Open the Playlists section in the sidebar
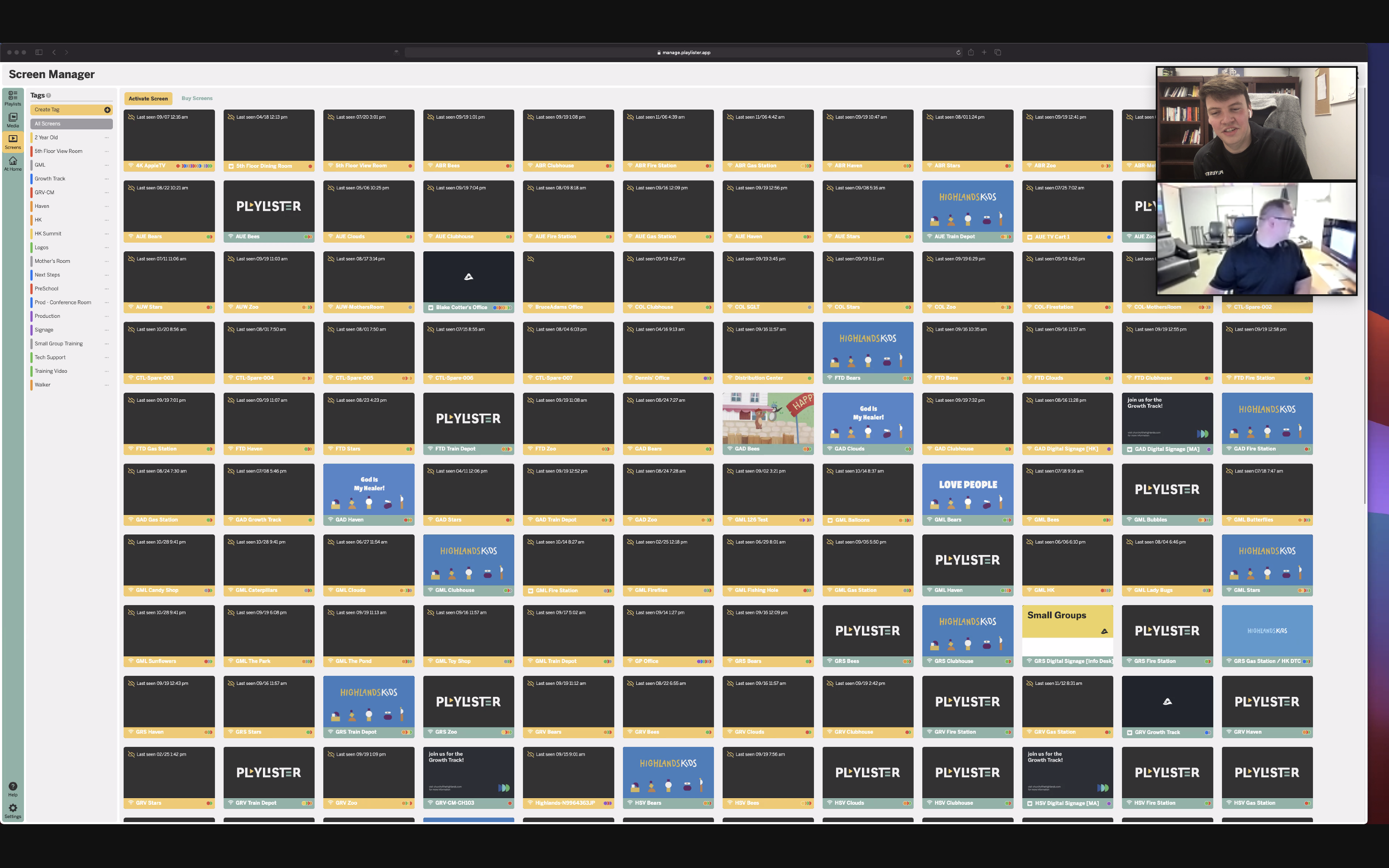This screenshot has width=1389, height=868. coord(13,98)
